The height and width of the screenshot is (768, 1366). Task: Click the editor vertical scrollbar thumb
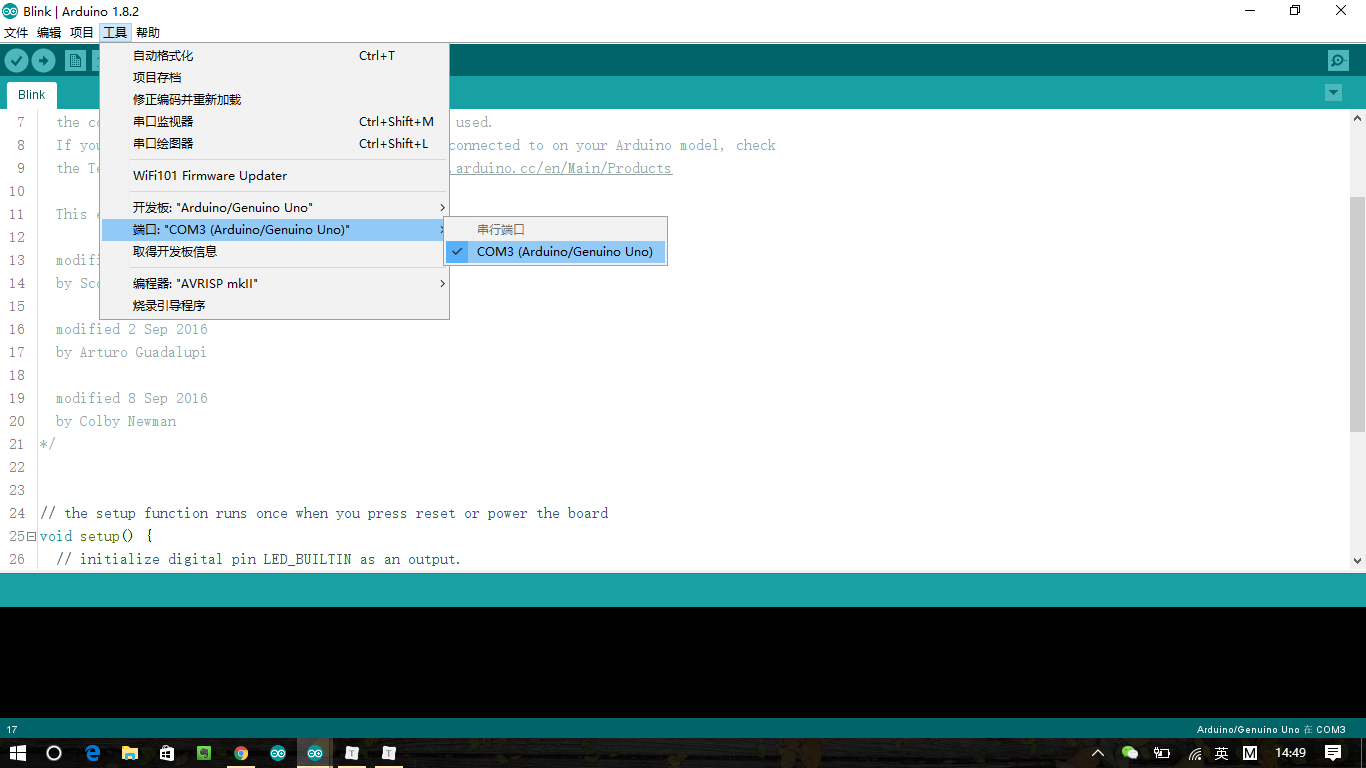tap(1357, 314)
